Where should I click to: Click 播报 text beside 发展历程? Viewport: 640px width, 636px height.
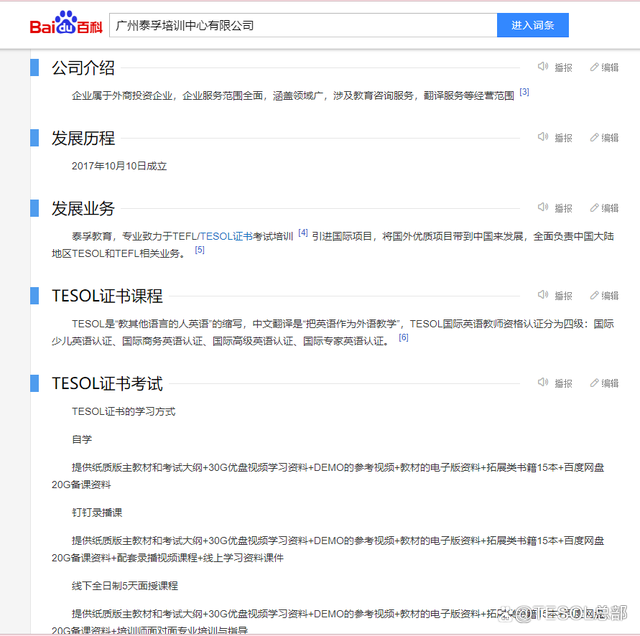point(563,138)
